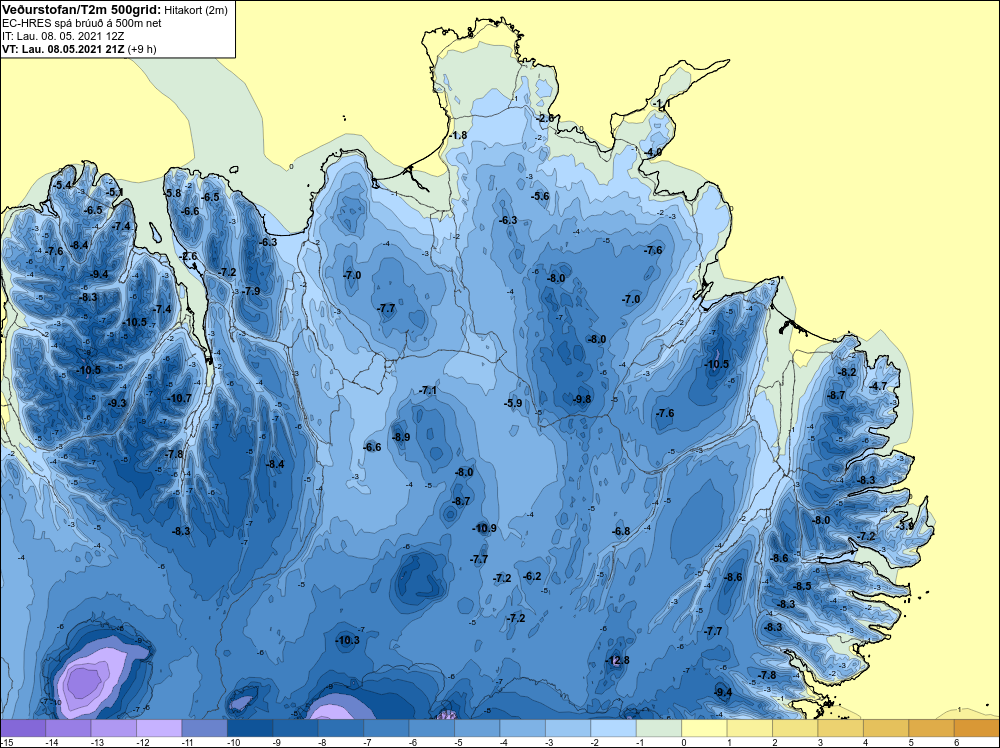The width and height of the screenshot is (1000, 748).
Task: Click the 'VT: Lau. 08.05.2021 21Z' valid time
Action: click(64, 49)
